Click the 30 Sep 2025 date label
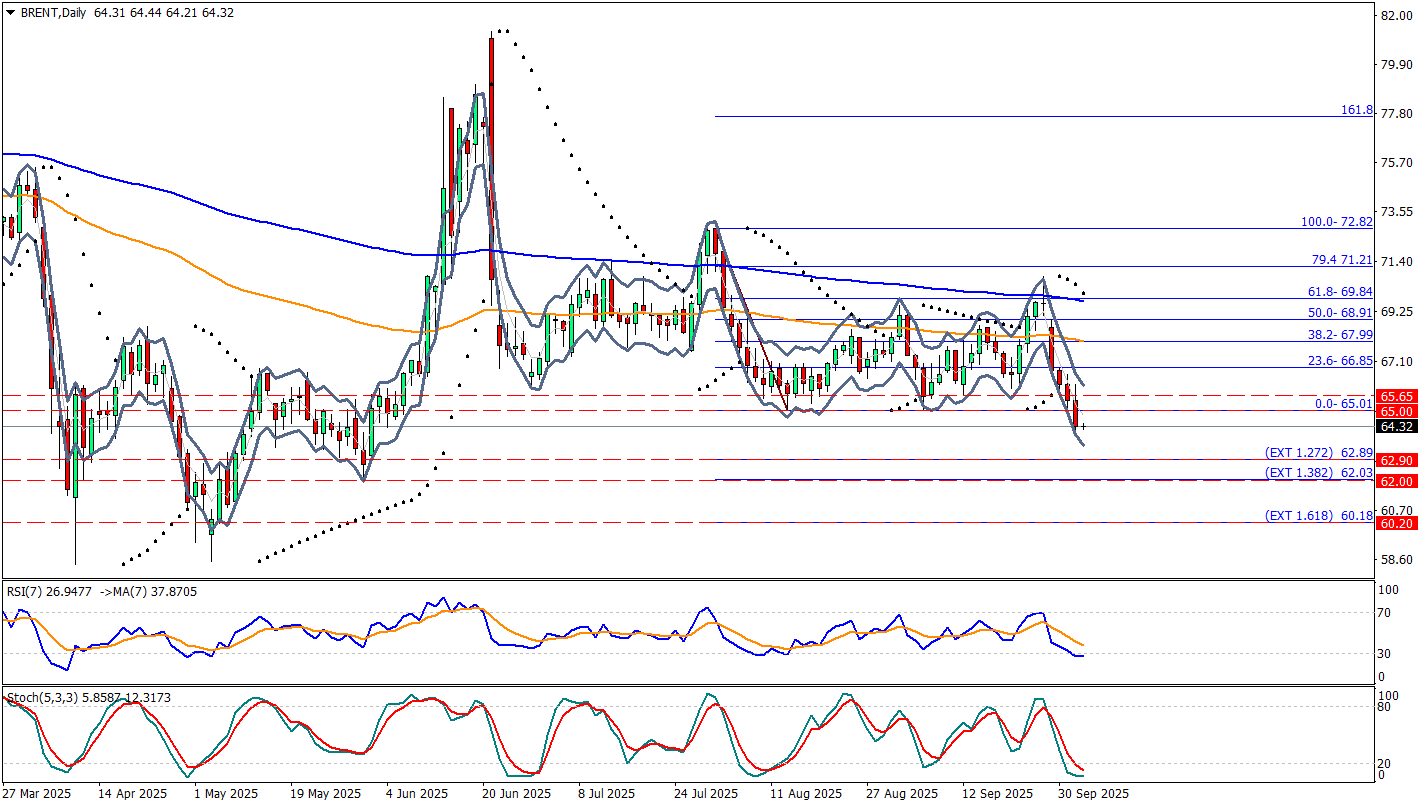 1093,793
